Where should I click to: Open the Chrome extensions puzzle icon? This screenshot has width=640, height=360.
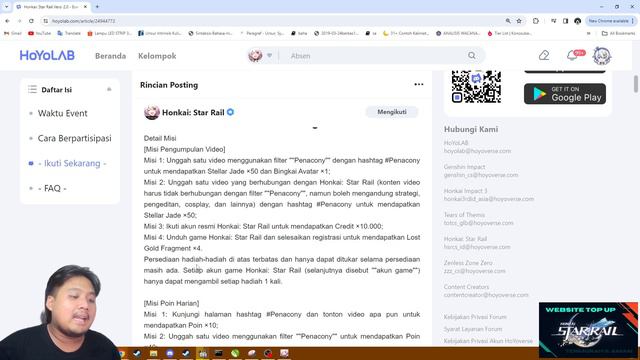[x=536, y=21]
